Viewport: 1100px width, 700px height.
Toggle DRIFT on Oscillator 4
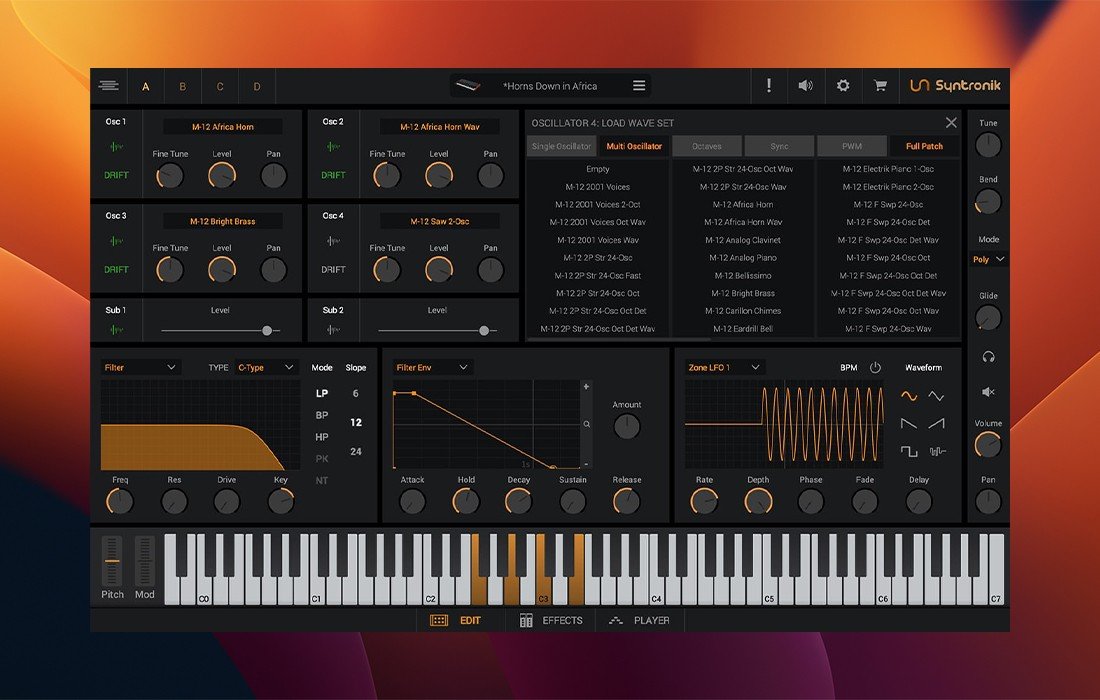[333, 269]
